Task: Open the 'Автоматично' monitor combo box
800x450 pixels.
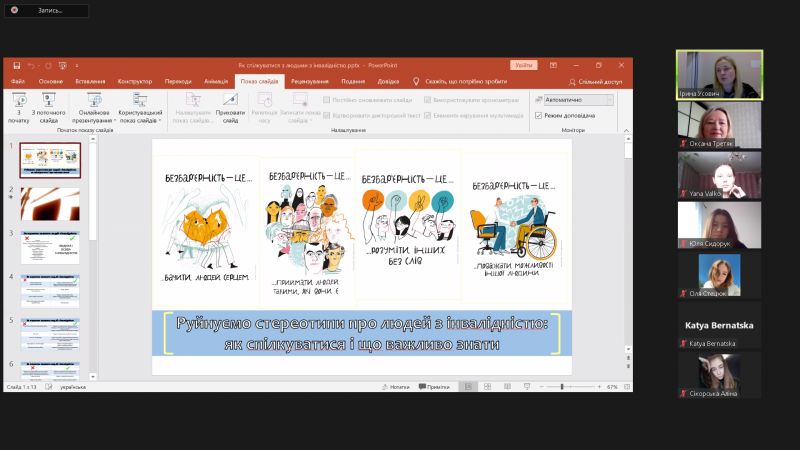Action: point(574,100)
